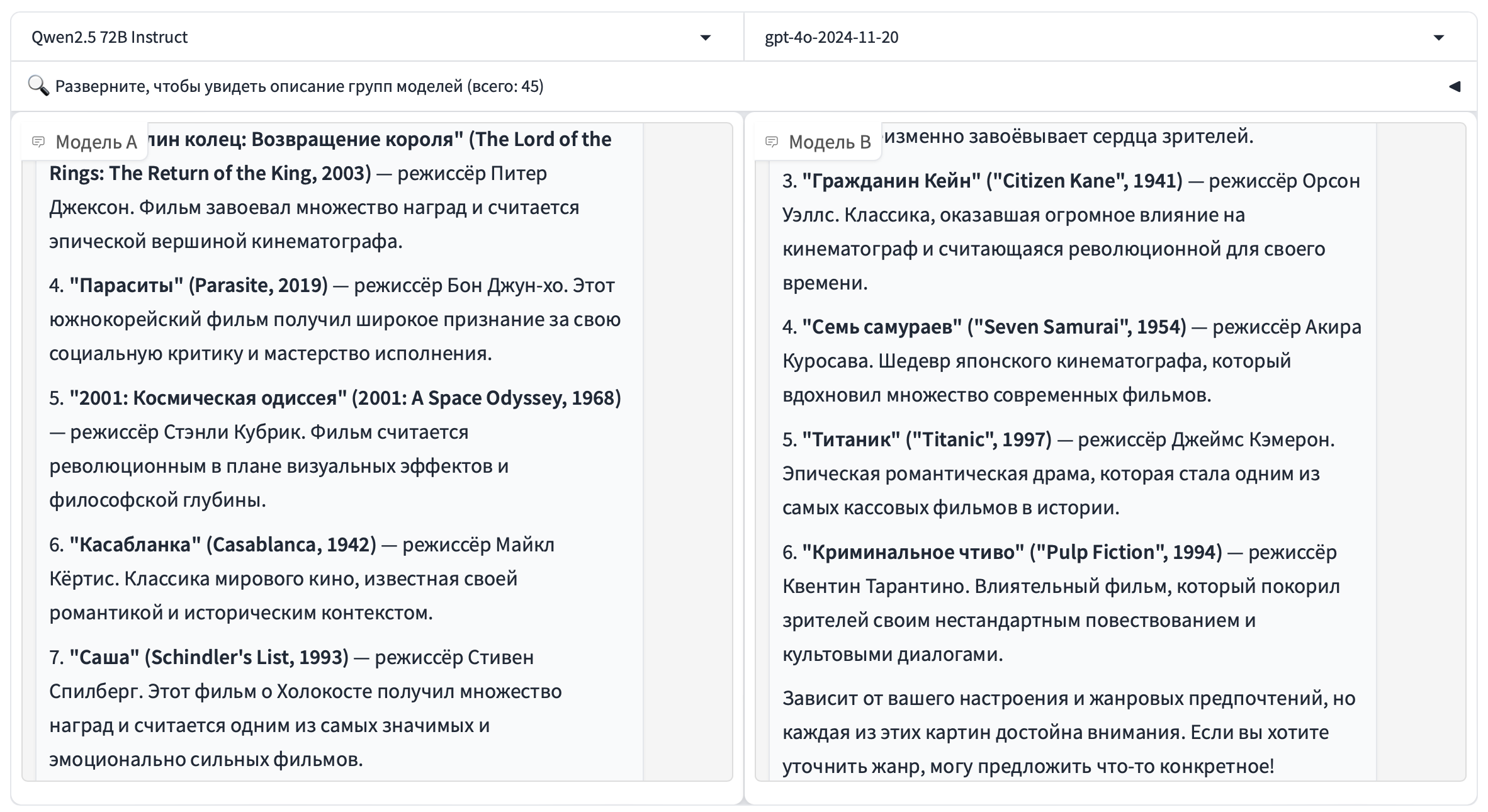1488x812 pixels.
Task: Click inside the model search bar
Action: point(315,86)
